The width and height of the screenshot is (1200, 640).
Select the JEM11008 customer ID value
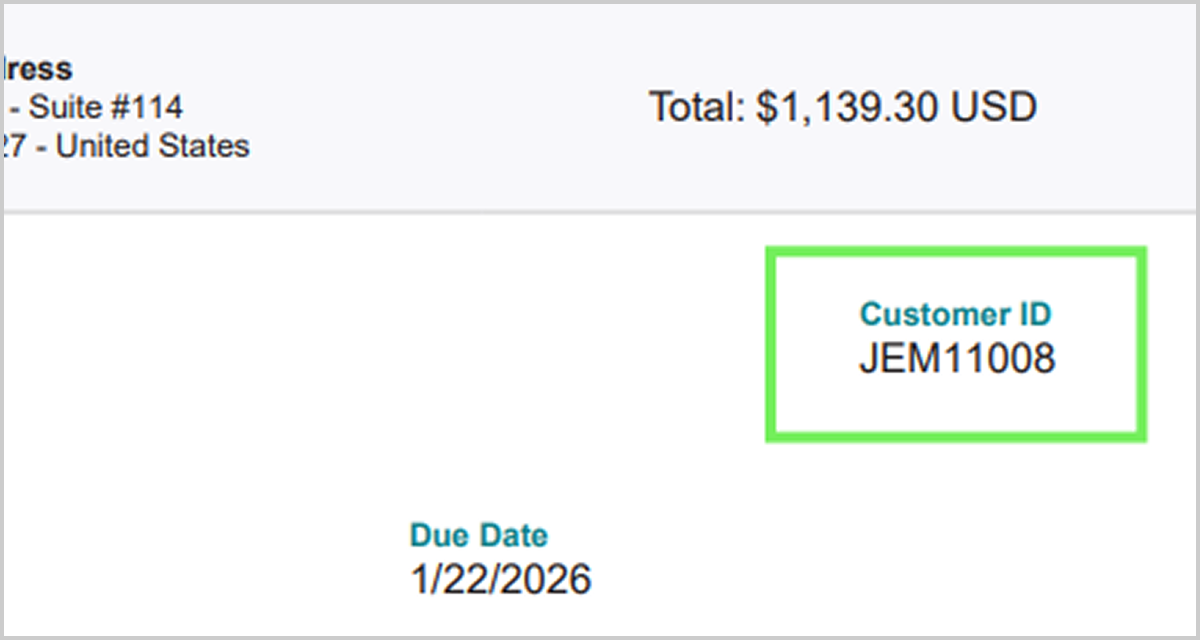pyautogui.click(x=956, y=358)
